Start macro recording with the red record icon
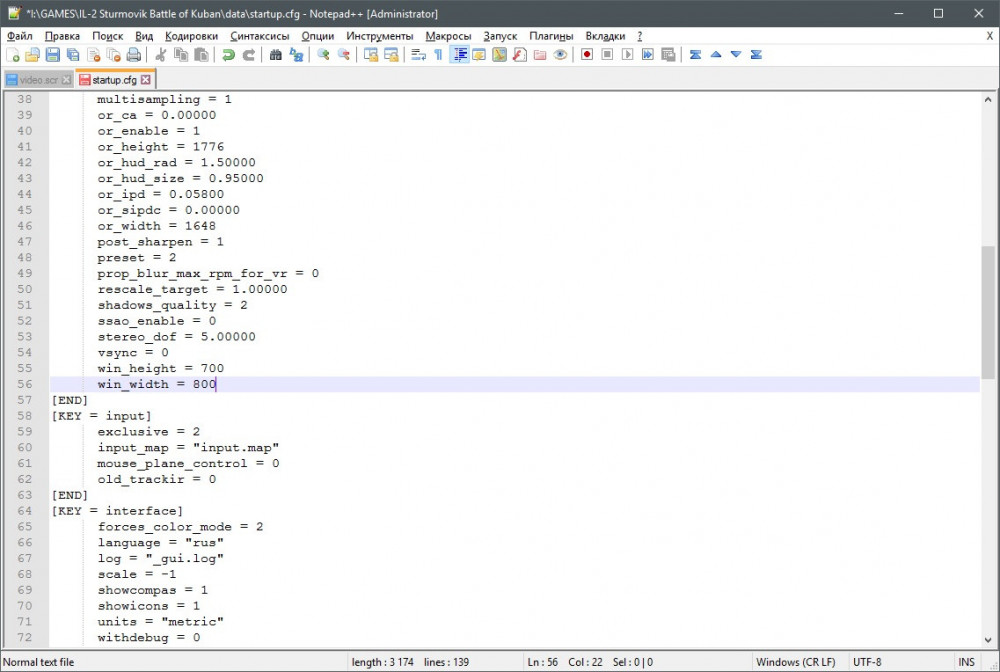Image resolution: width=1000 pixels, height=672 pixels. tap(586, 55)
